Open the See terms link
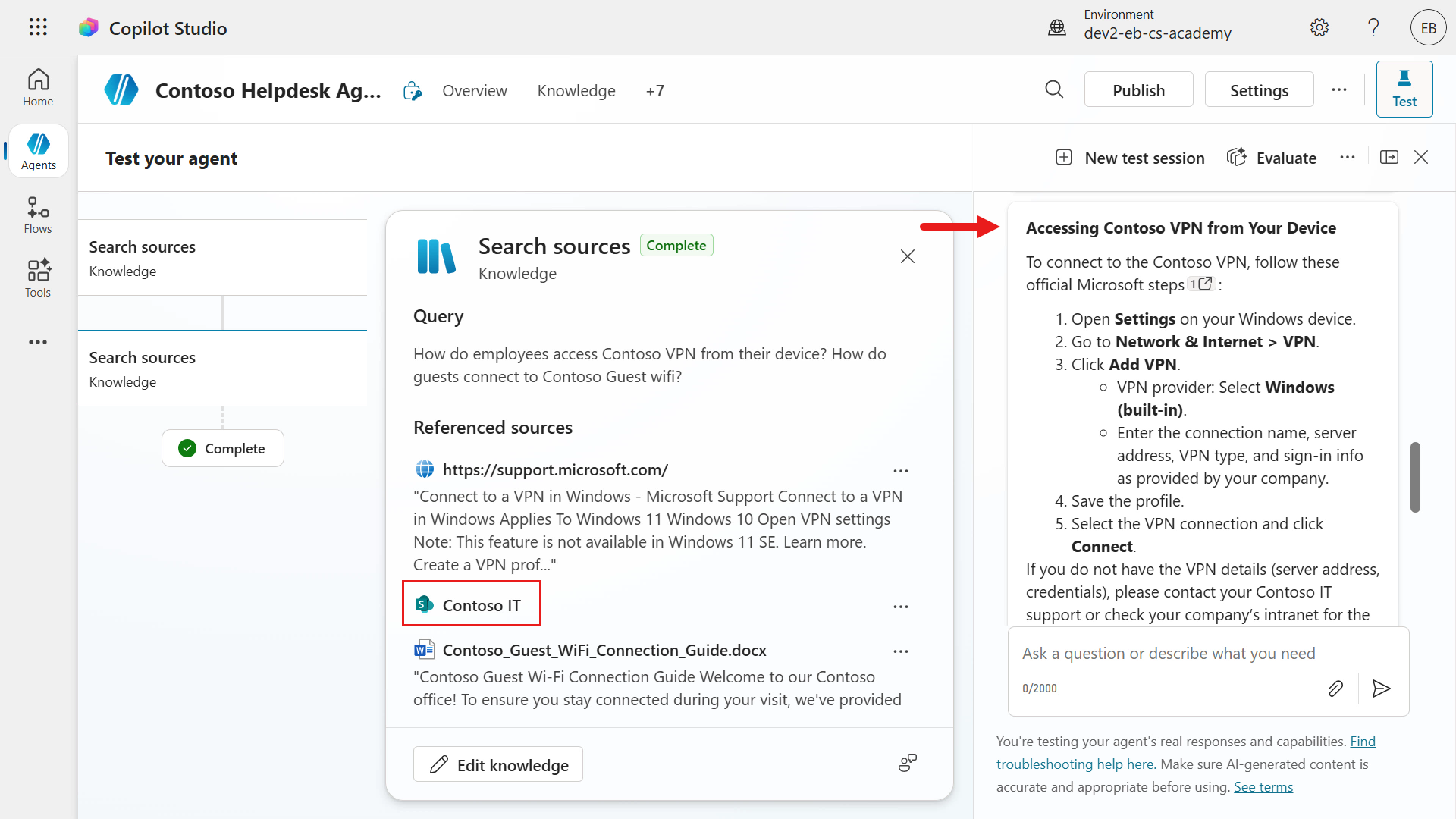1456x819 pixels. [1263, 787]
